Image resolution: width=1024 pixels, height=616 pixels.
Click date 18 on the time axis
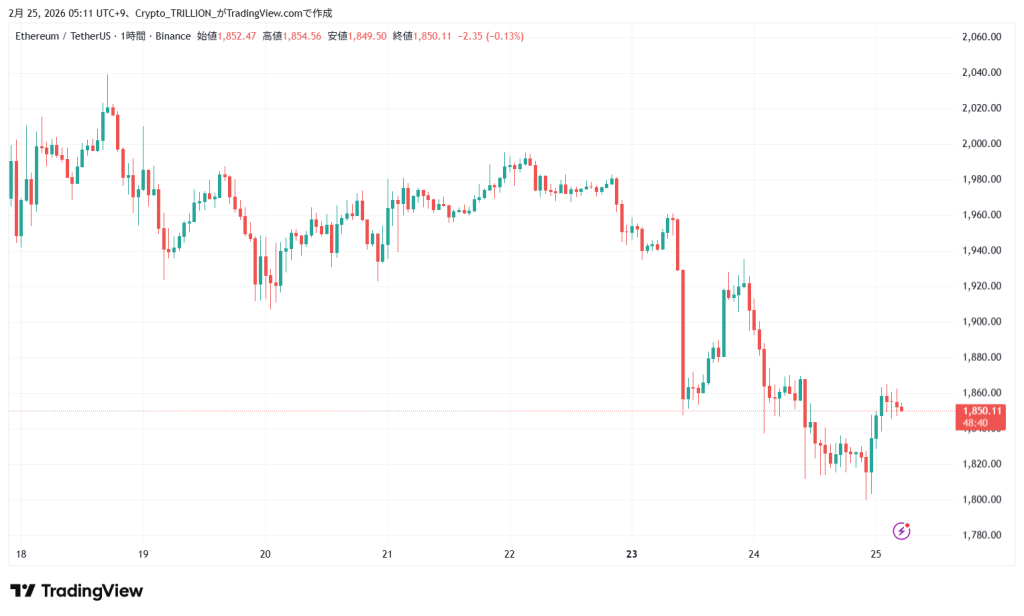point(21,554)
